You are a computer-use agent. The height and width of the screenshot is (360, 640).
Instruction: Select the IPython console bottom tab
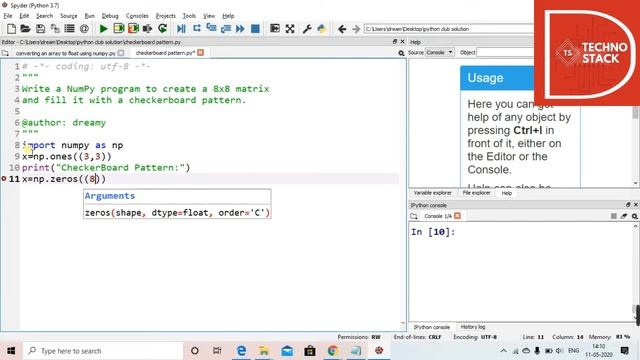[431, 327]
